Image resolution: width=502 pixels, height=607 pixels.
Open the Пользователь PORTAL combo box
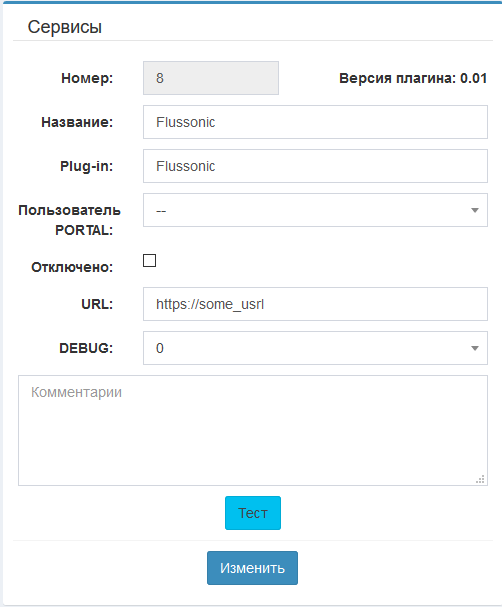point(315,210)
